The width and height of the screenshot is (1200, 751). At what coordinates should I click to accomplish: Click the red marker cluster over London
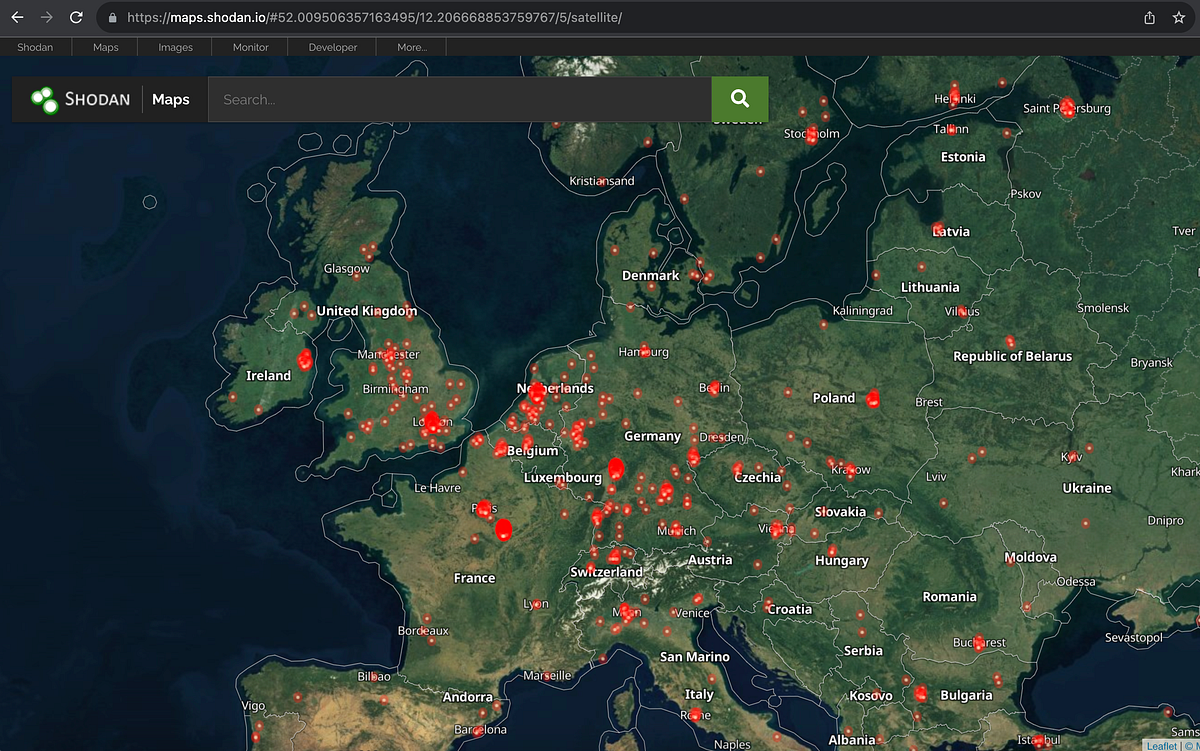tap(430, 424)
